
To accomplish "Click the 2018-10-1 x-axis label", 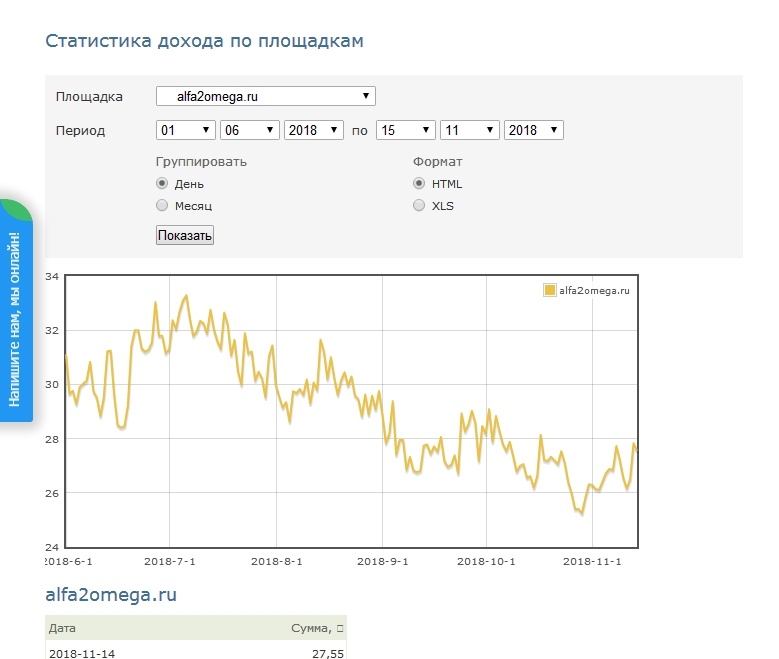I will pyautogui.click(x=486, y=562).
